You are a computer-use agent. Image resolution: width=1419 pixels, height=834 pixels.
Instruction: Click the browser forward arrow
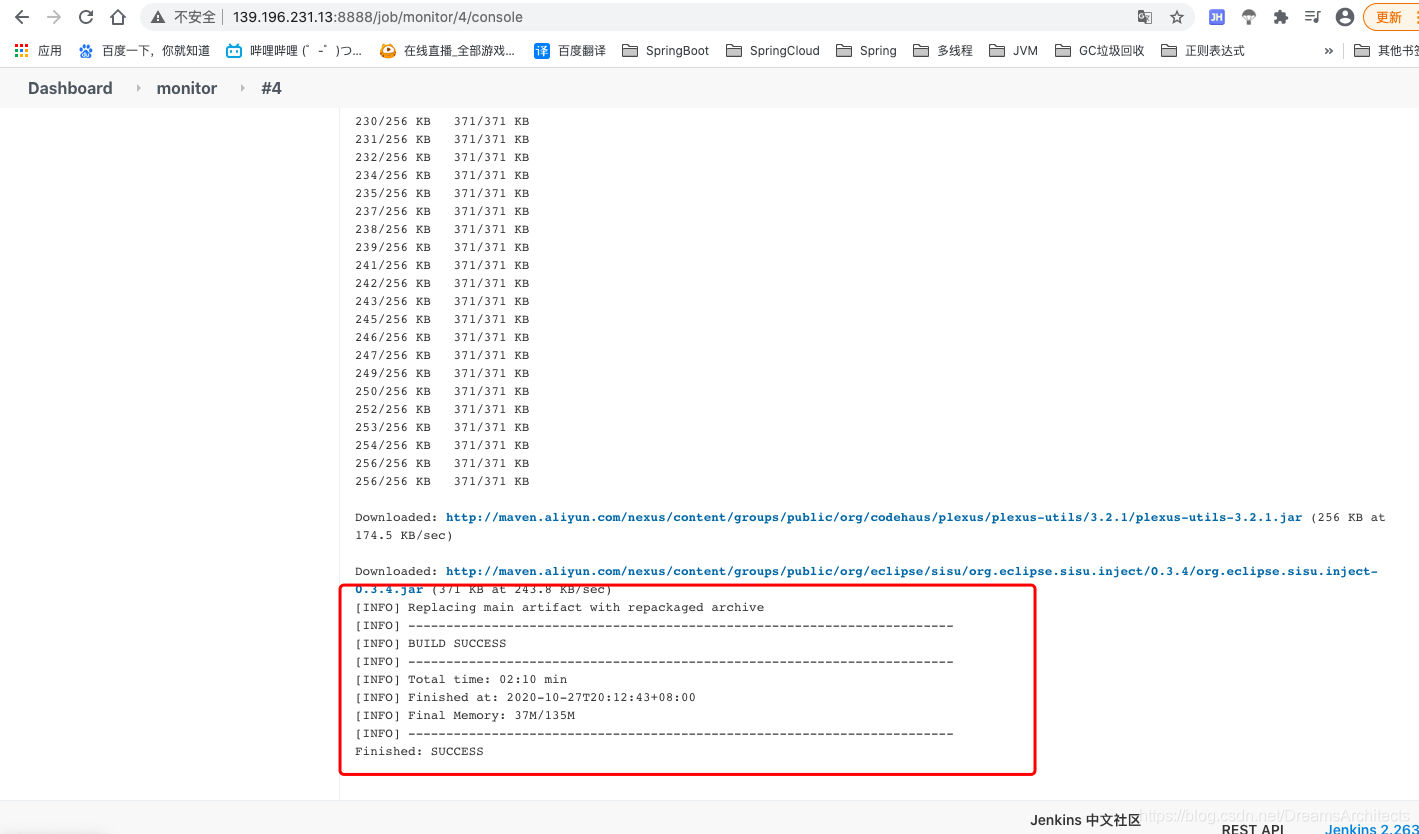[54, 17]
